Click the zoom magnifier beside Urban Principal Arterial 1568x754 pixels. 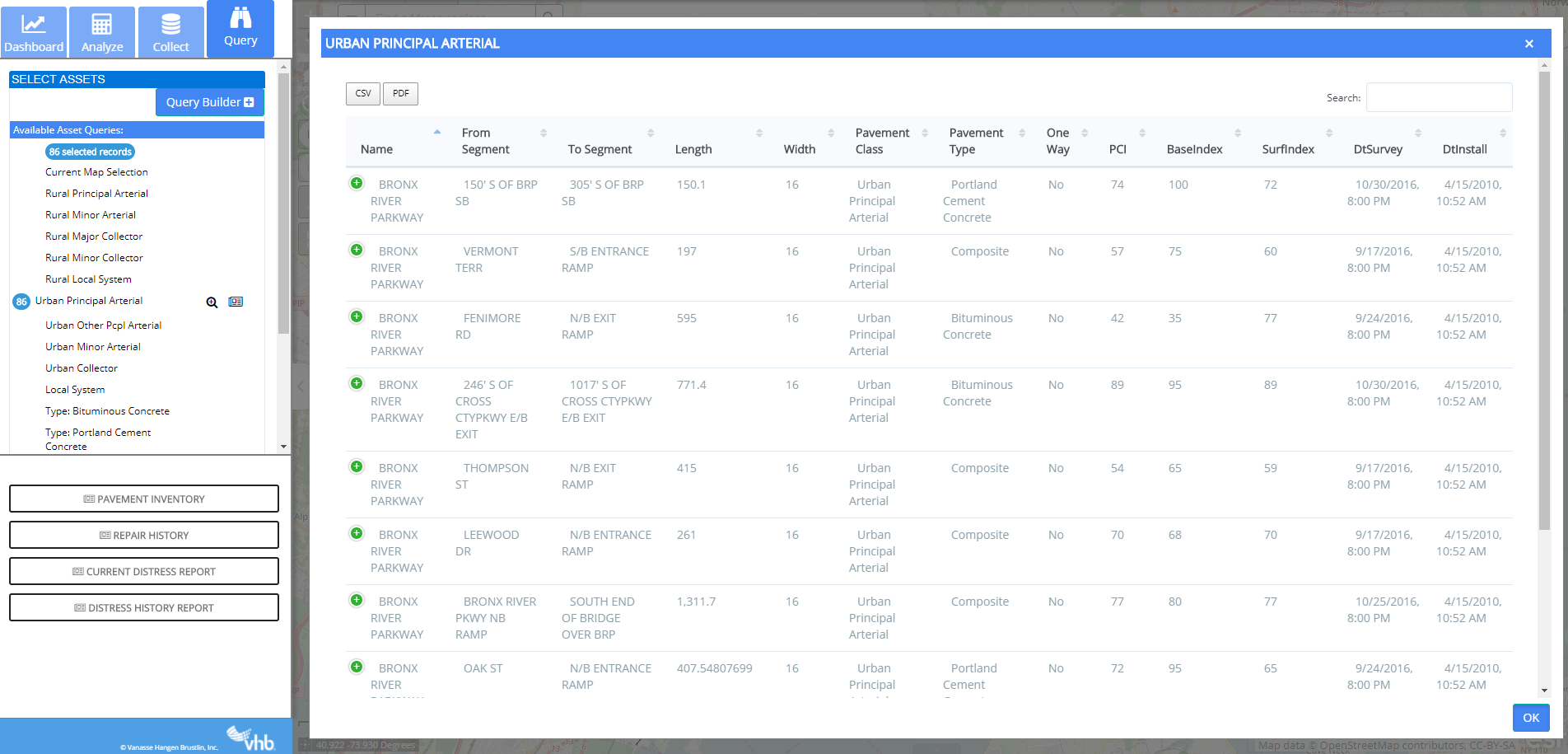coord(212,302)
